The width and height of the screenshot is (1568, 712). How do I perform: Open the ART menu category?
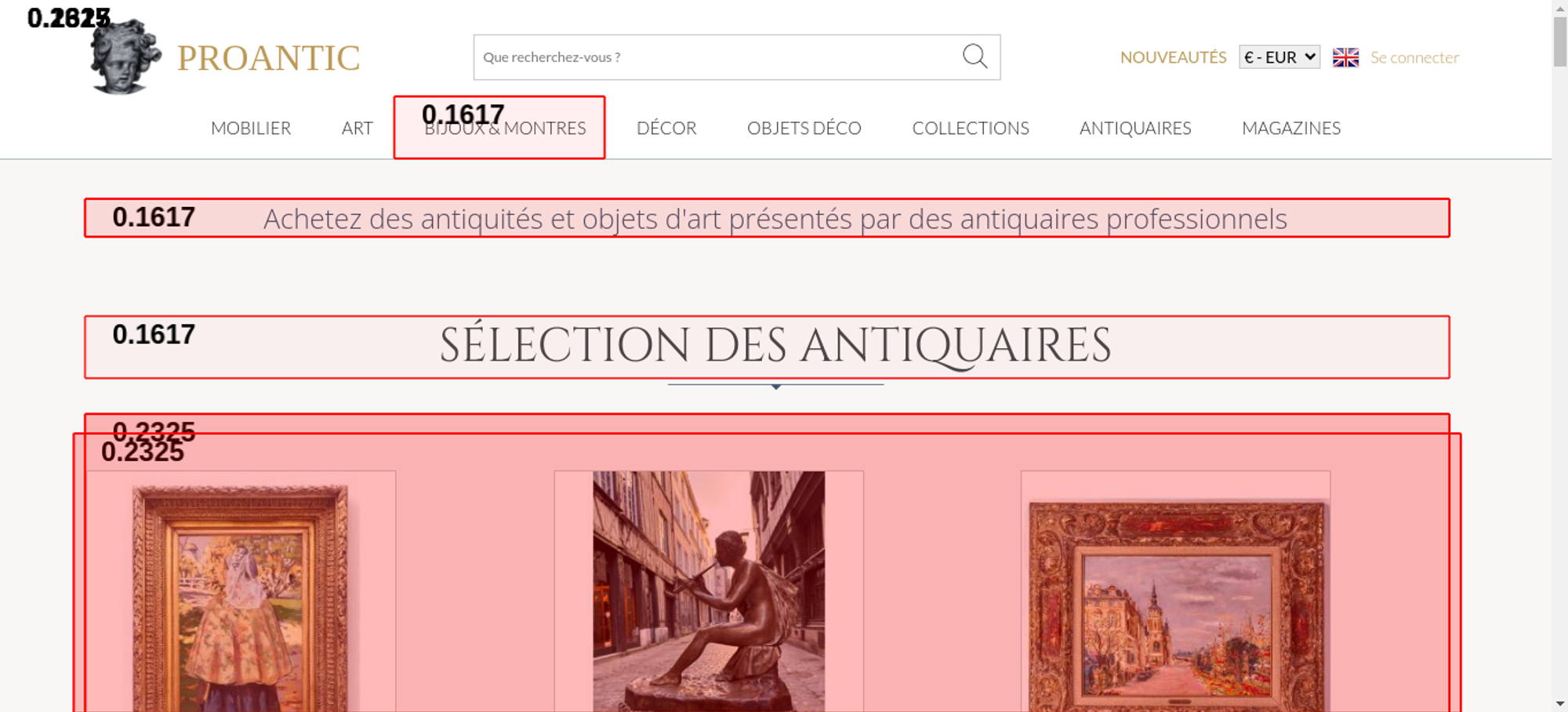[357, 128]
